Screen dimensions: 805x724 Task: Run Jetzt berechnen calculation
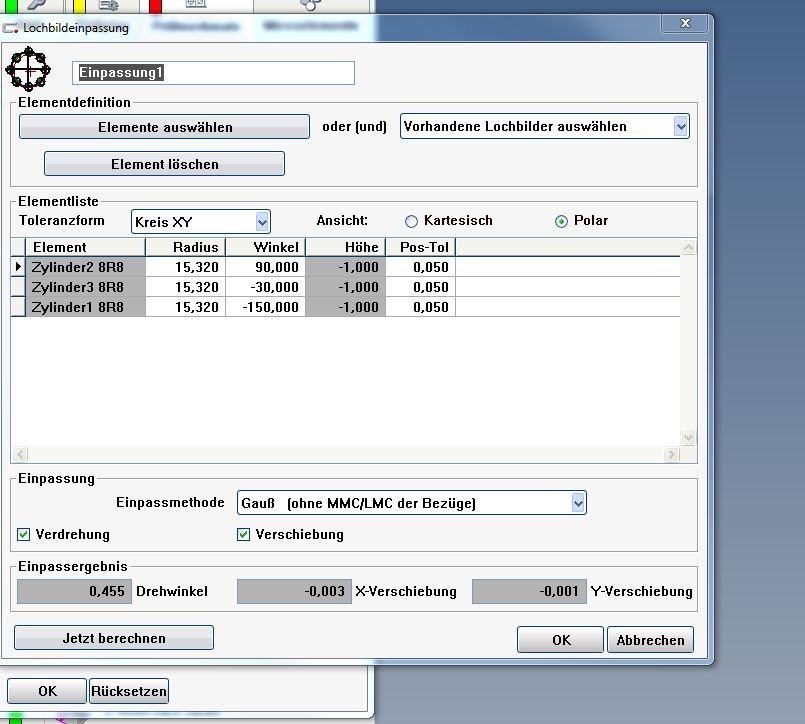coord(114,638)
